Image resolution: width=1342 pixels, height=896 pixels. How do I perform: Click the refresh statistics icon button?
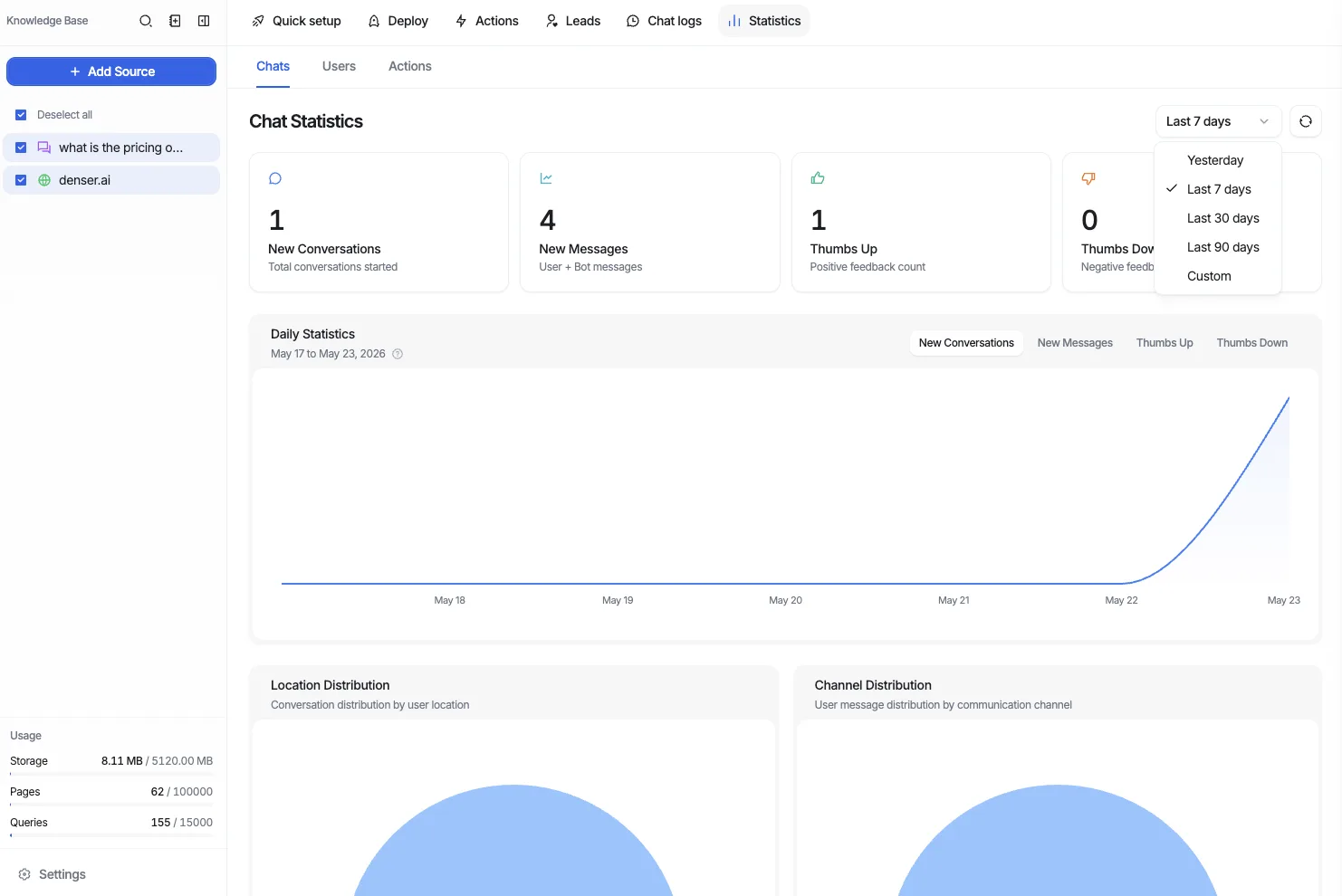pos(1306,121)
